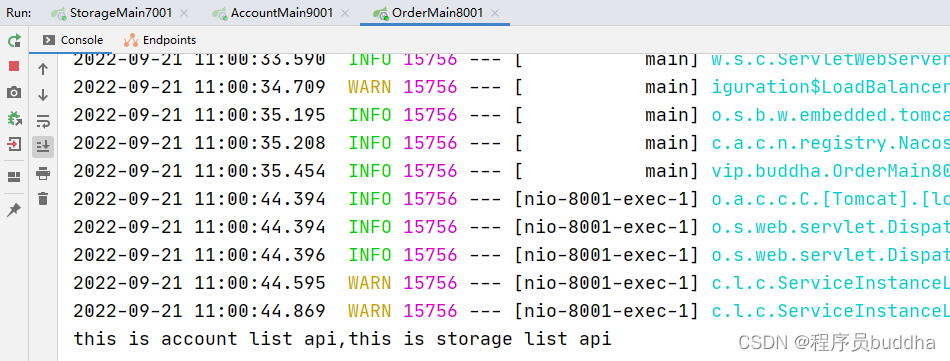Clear all console output with trash icon
950x361 pixels.
coord(43,198)
